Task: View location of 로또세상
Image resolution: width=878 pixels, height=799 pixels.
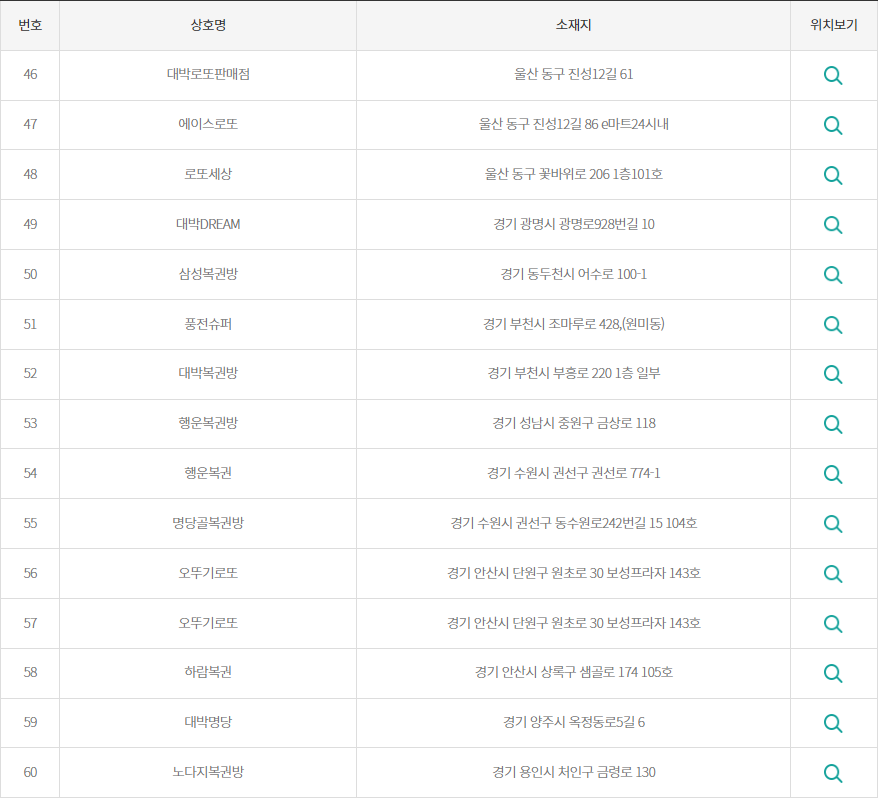Action: pyautogui.click(x=833, y=174)
